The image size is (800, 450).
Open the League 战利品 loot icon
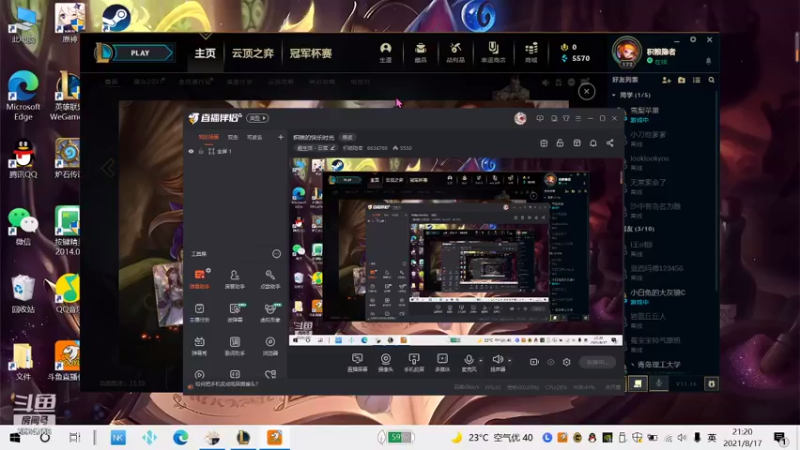point(455,53)
